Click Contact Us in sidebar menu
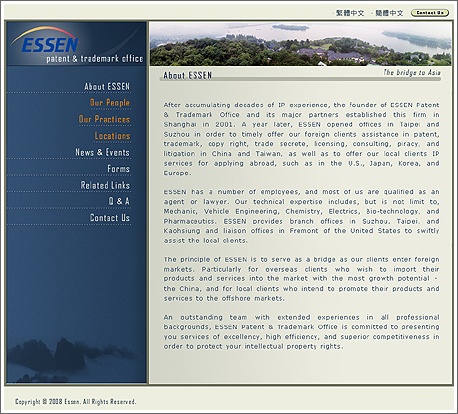The width and height of the screenshot is (458, 414). coord(110,218)
